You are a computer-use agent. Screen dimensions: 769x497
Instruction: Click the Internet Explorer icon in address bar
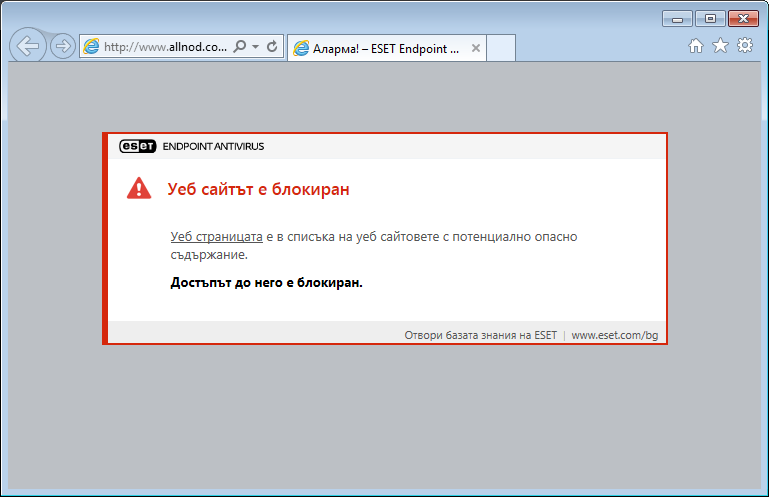pyautogui.click(x=91, y=46)
